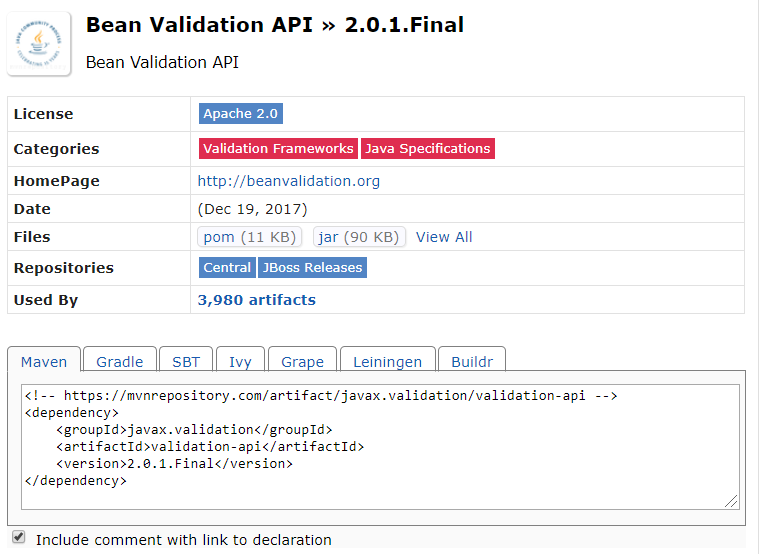Click the groupId javax.validation line

pyautogui.click(x=194, y=430)
